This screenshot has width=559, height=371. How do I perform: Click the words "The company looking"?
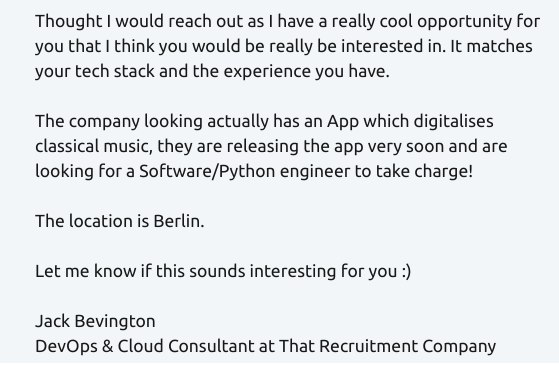119,122
